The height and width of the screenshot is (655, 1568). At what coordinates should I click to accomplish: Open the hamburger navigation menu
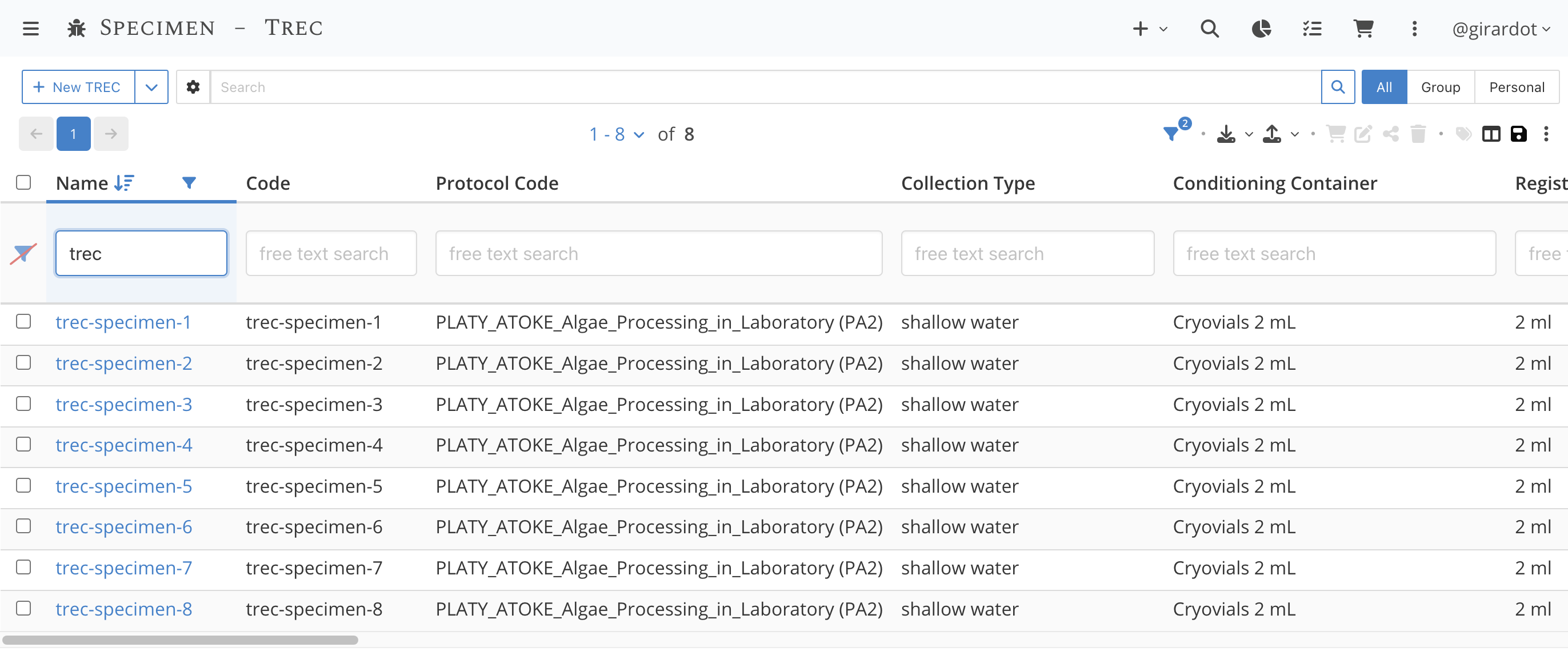[30, 29]
